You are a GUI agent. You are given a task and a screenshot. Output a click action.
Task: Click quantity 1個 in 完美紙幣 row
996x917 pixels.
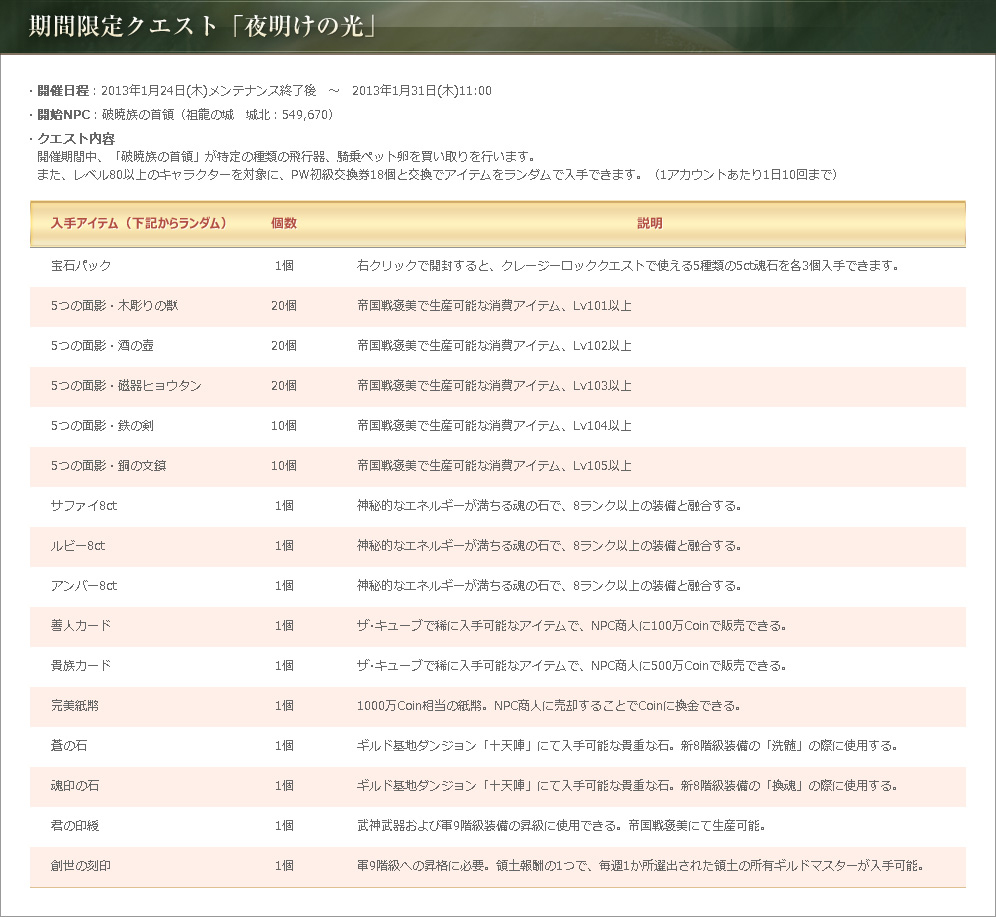[x=284, y=706]
